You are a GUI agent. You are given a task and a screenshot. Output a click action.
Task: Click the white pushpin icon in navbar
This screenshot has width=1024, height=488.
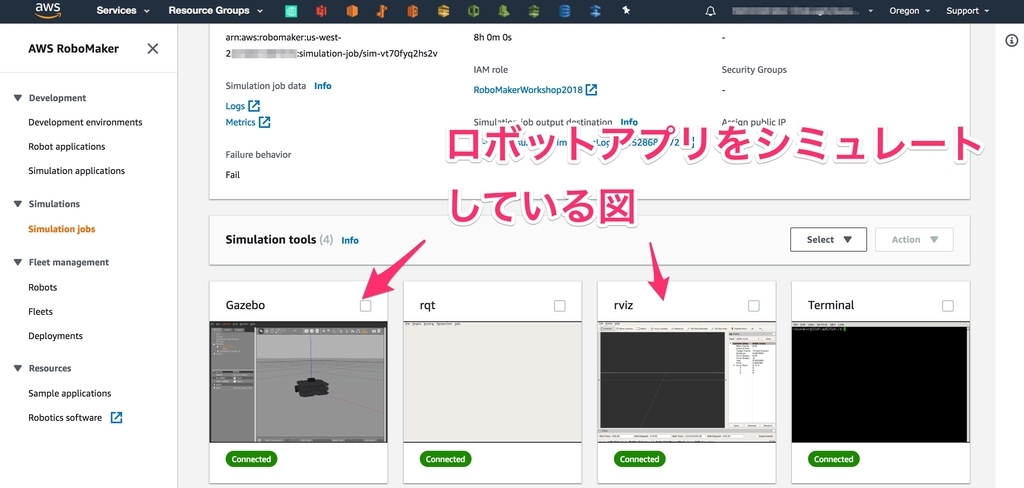(626, 10)
